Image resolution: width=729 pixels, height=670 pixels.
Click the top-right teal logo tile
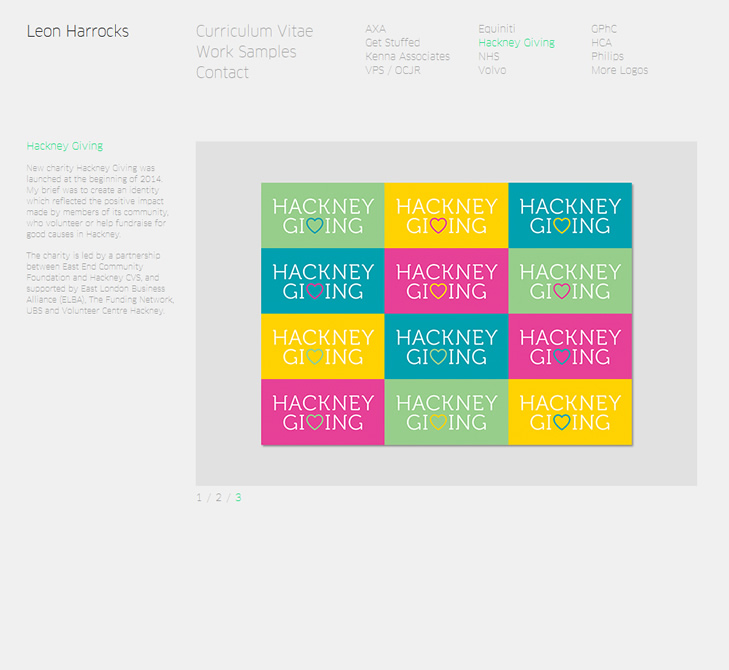pos(570,215)
